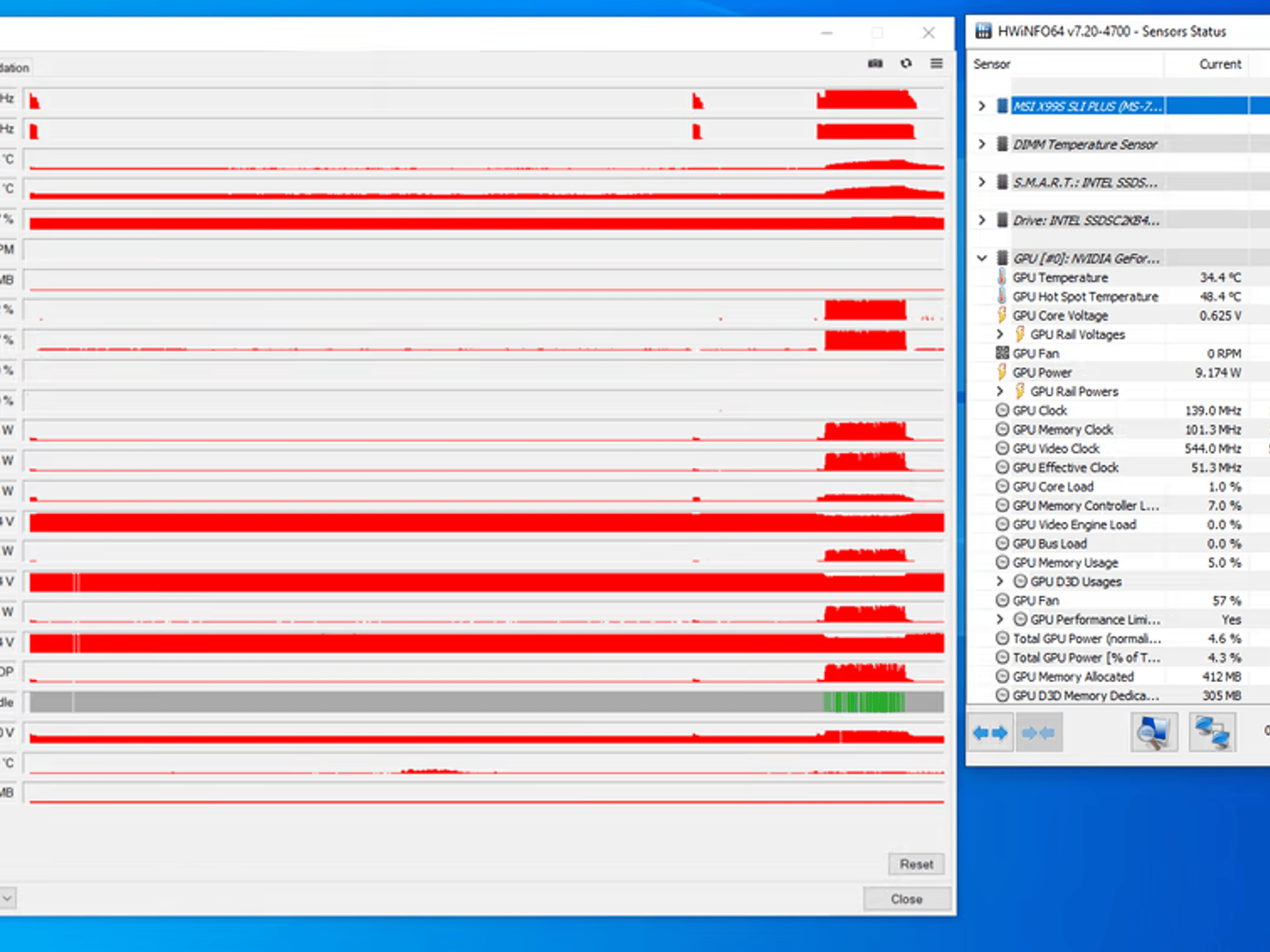
Task: Click the GPU Core Load circle icon
Action: click(x=1002, y=487)
